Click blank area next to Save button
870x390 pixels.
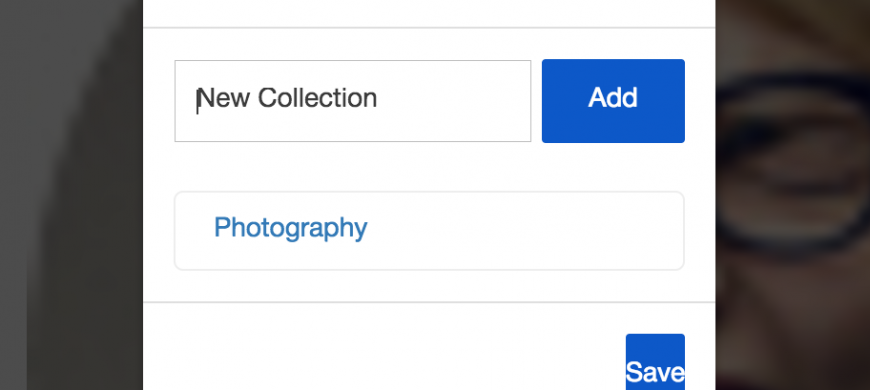(x=383, y=355)
